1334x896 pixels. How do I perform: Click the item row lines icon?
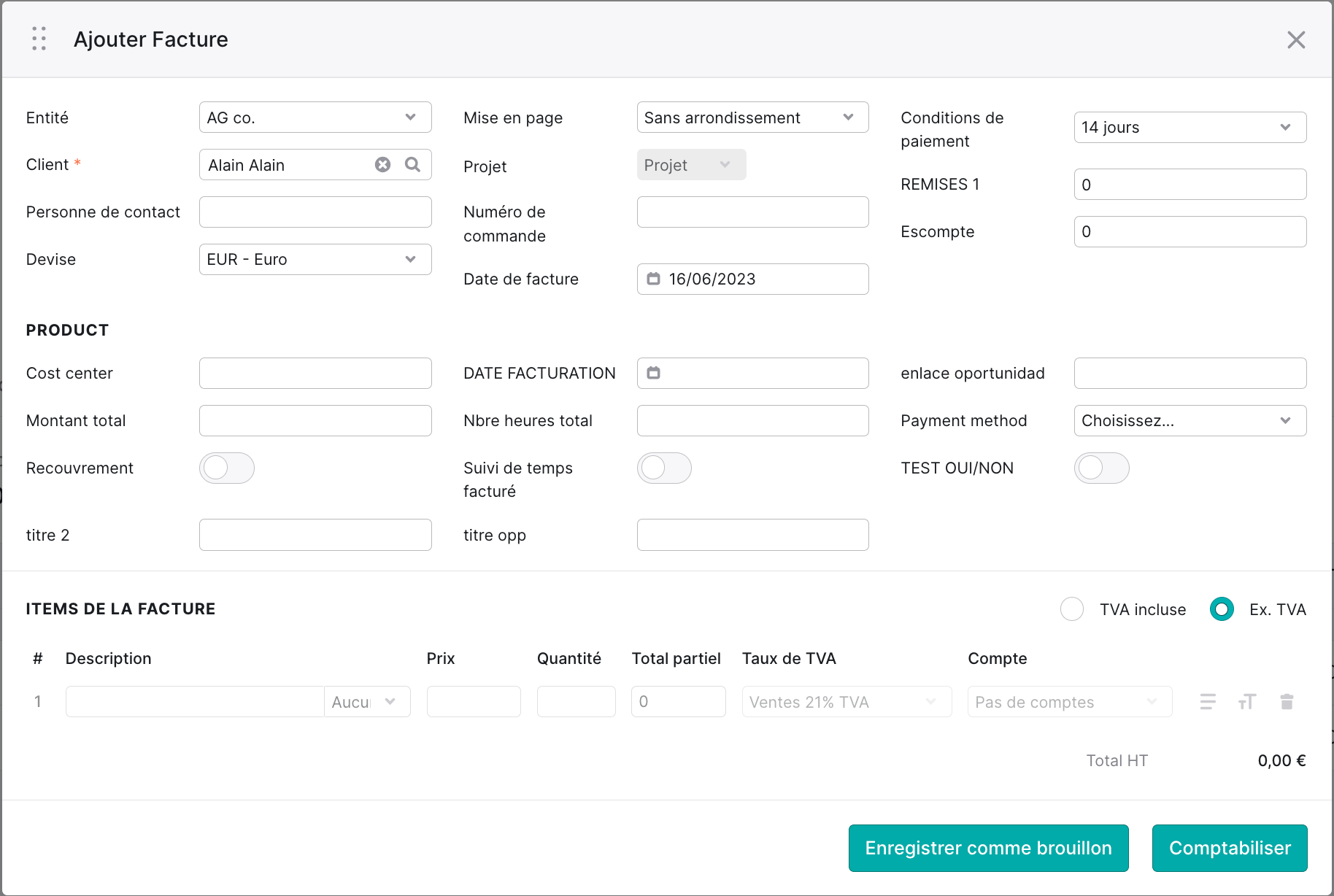click(1208, 702)
